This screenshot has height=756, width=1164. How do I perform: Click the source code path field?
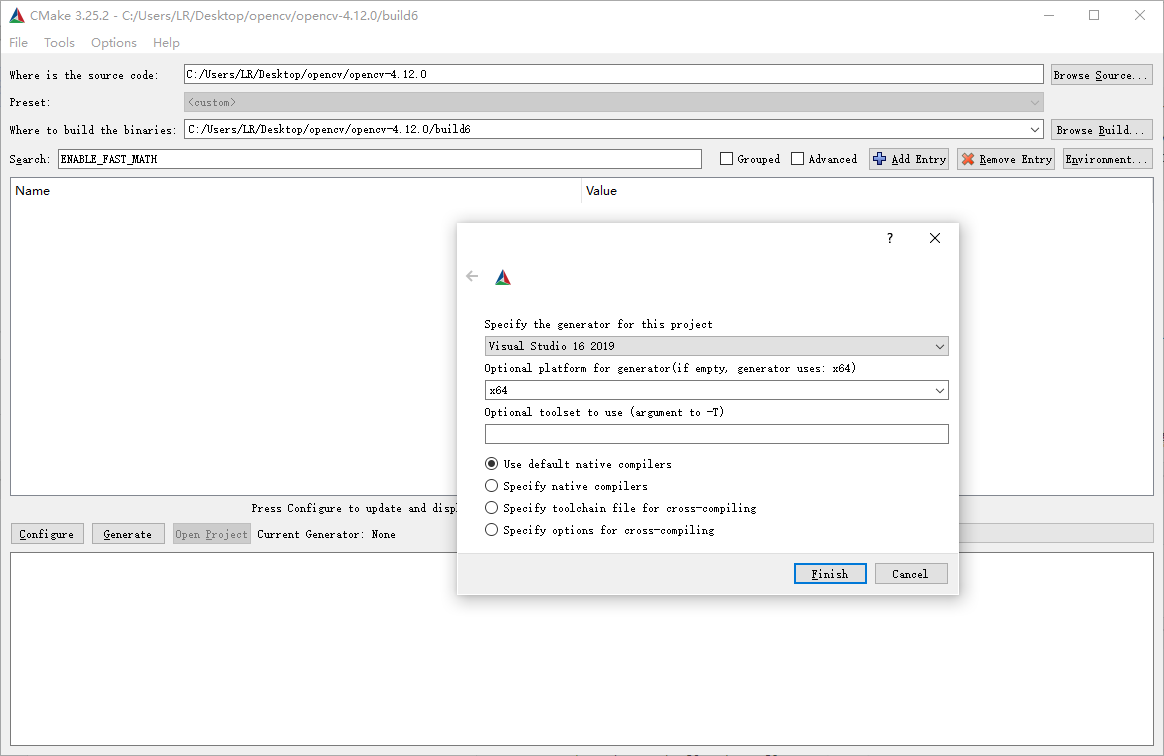coord(613,74)
